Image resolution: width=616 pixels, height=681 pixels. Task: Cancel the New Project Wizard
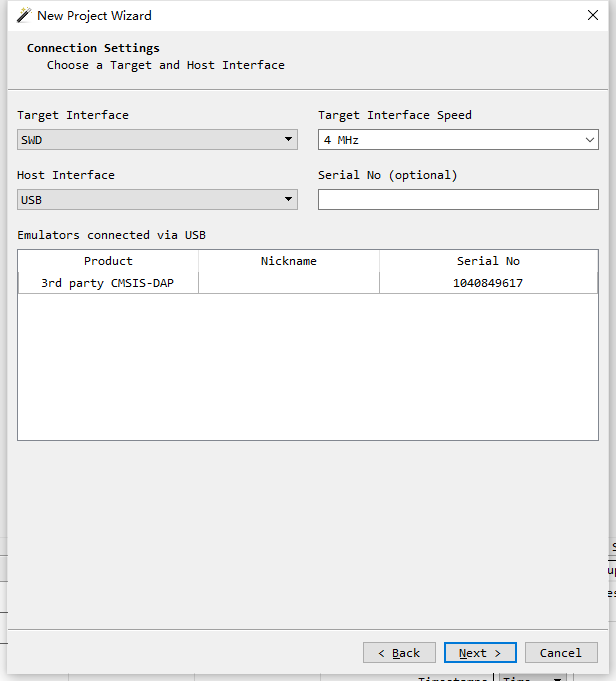[x=561, y=653]
